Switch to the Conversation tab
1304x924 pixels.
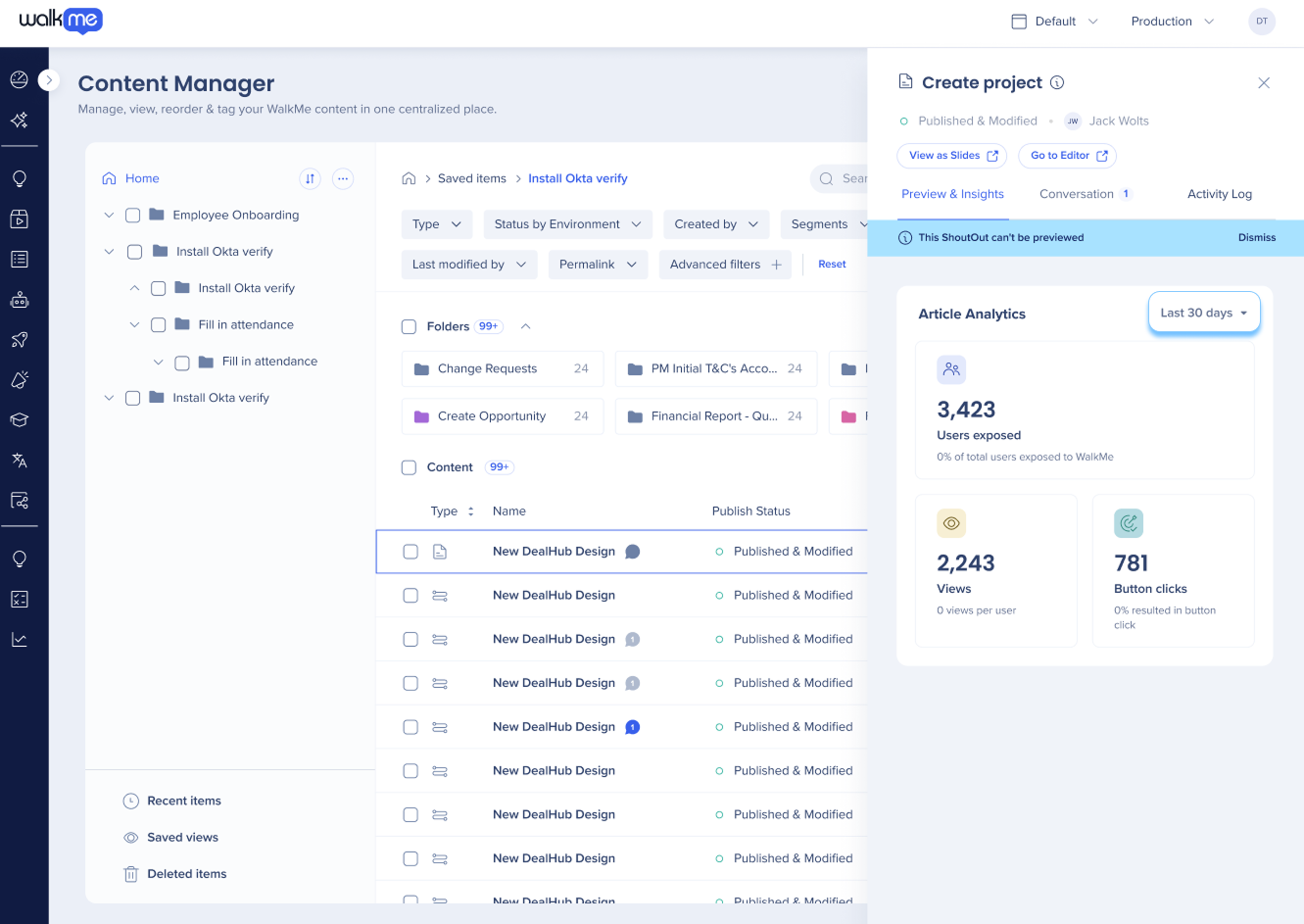tap(1086, 194)
